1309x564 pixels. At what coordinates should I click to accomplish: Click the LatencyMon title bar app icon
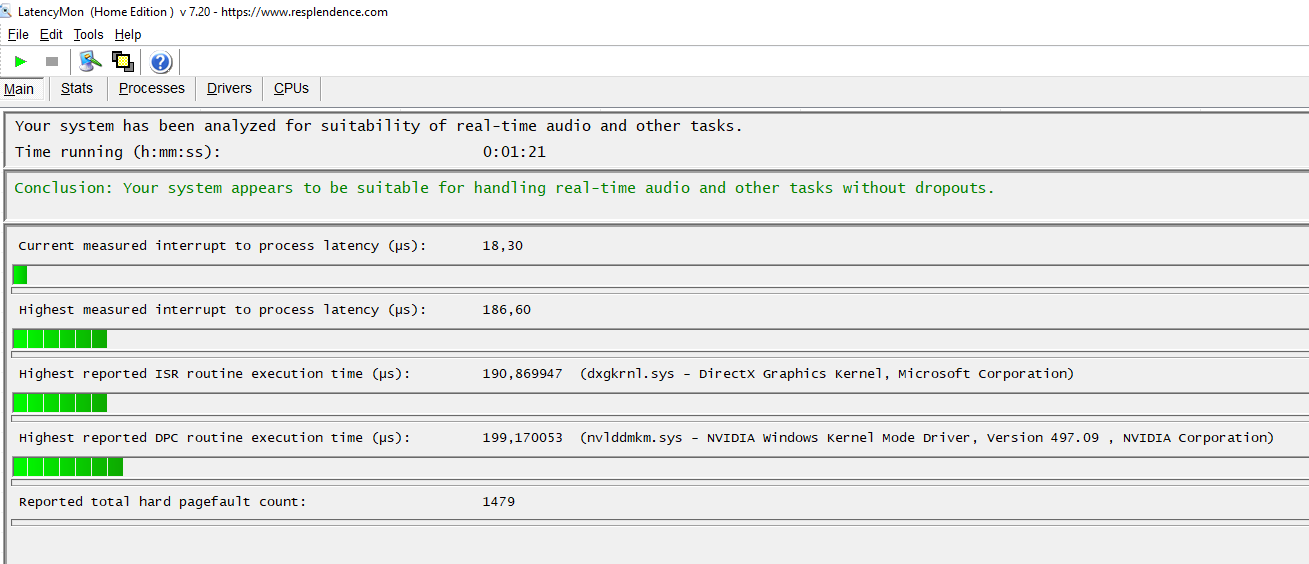click(x=6, y=12)
